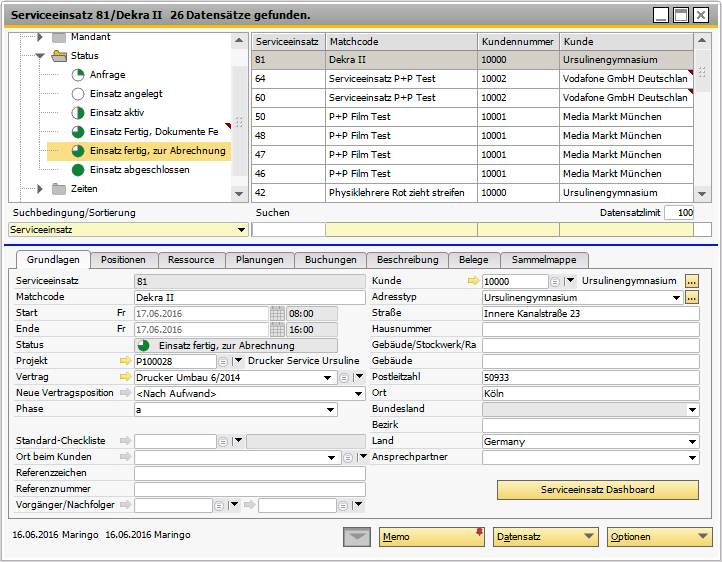Click the Serviceeinsatz Dashboard button
Image resolution: width=722 pixels, height=562 pixels.
click(597, 490)
